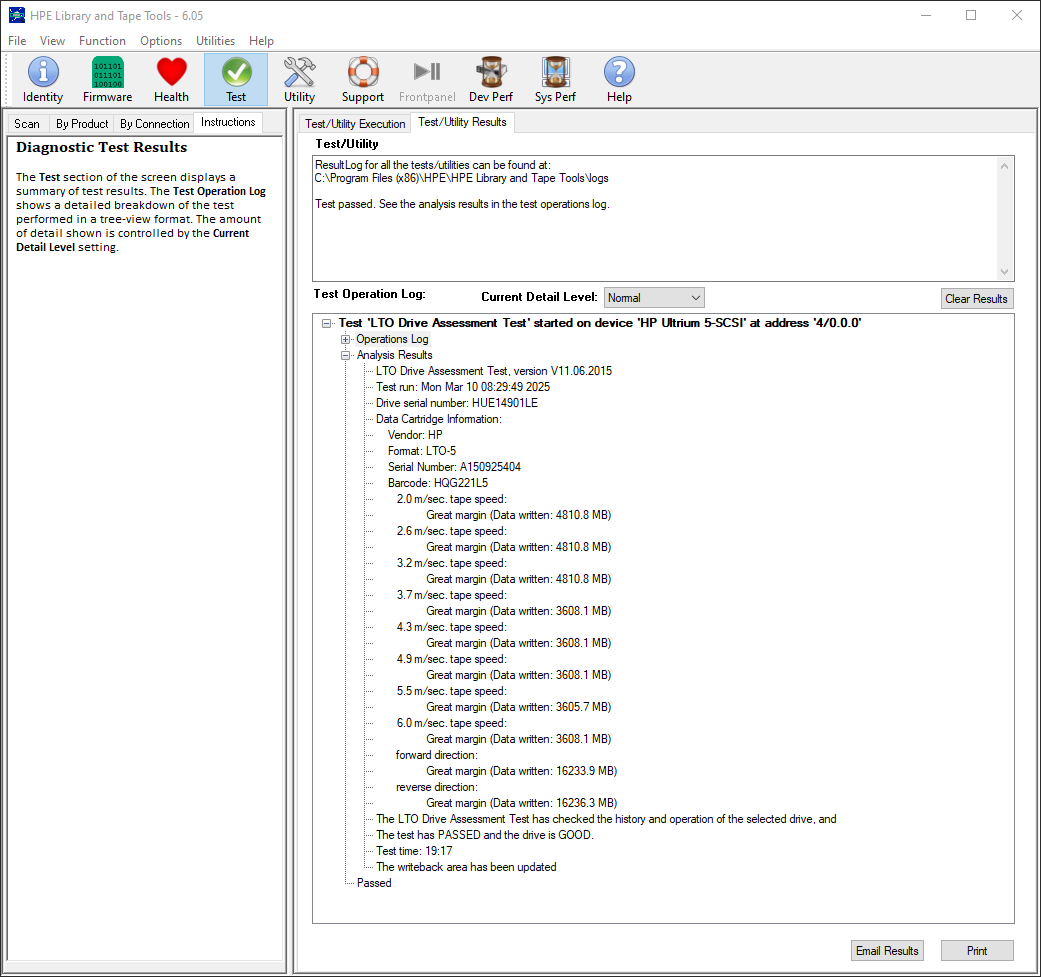Click the Print button
This screenshot has width=1041, height=977.
pyautogui.click(x=977, y=950)
